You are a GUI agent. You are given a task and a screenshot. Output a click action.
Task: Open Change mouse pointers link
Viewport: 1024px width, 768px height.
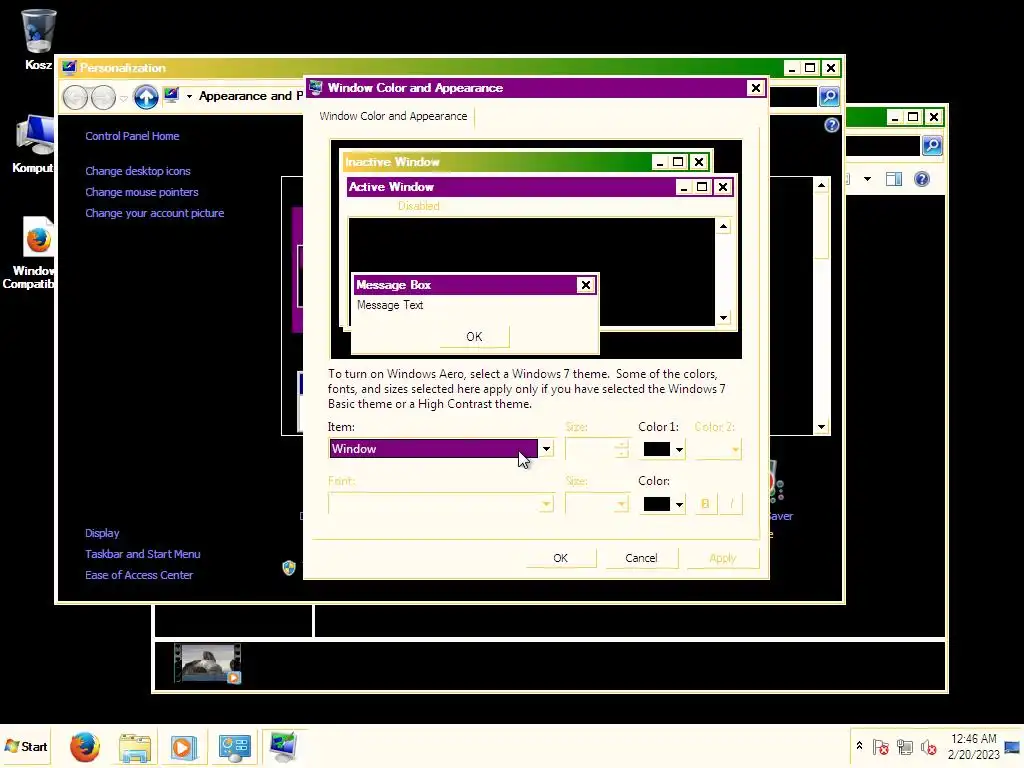click(142, 192)
